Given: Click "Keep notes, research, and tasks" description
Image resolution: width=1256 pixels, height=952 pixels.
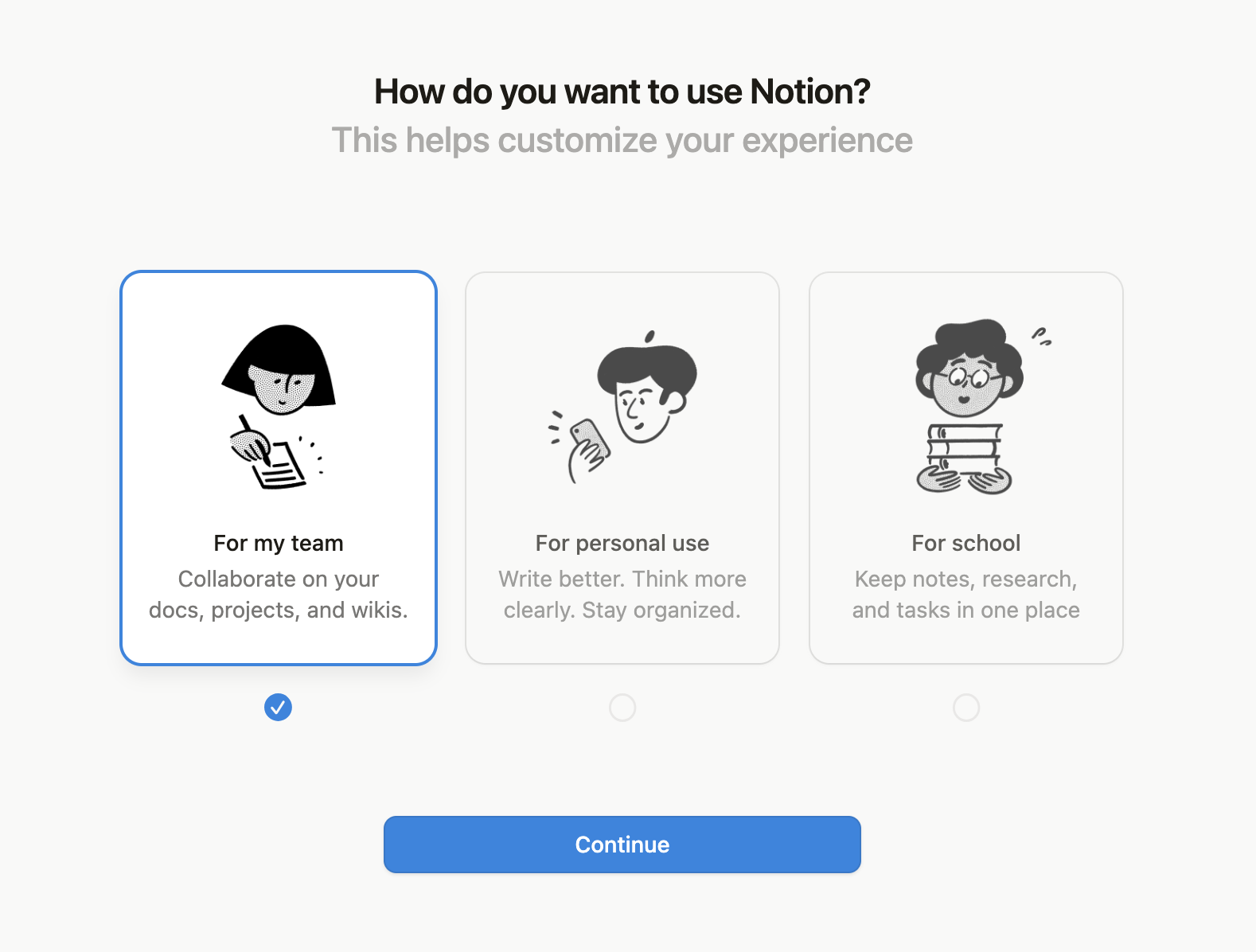Looking at the screenshot, I should [x=966, y=595].
